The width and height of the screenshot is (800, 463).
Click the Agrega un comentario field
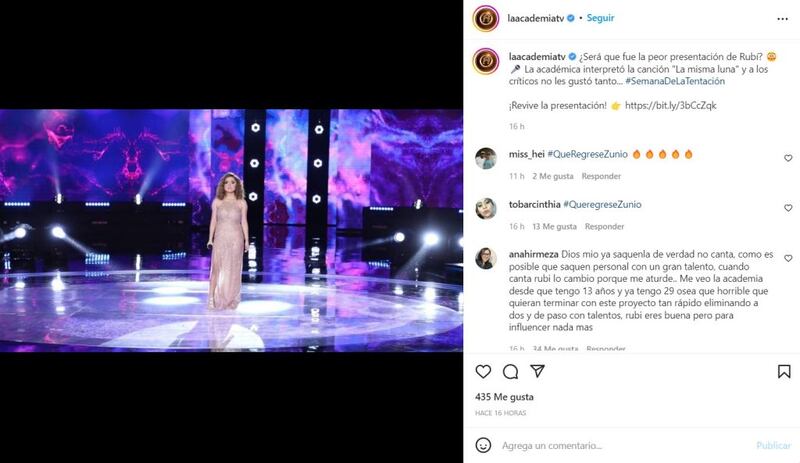[625, 446]
